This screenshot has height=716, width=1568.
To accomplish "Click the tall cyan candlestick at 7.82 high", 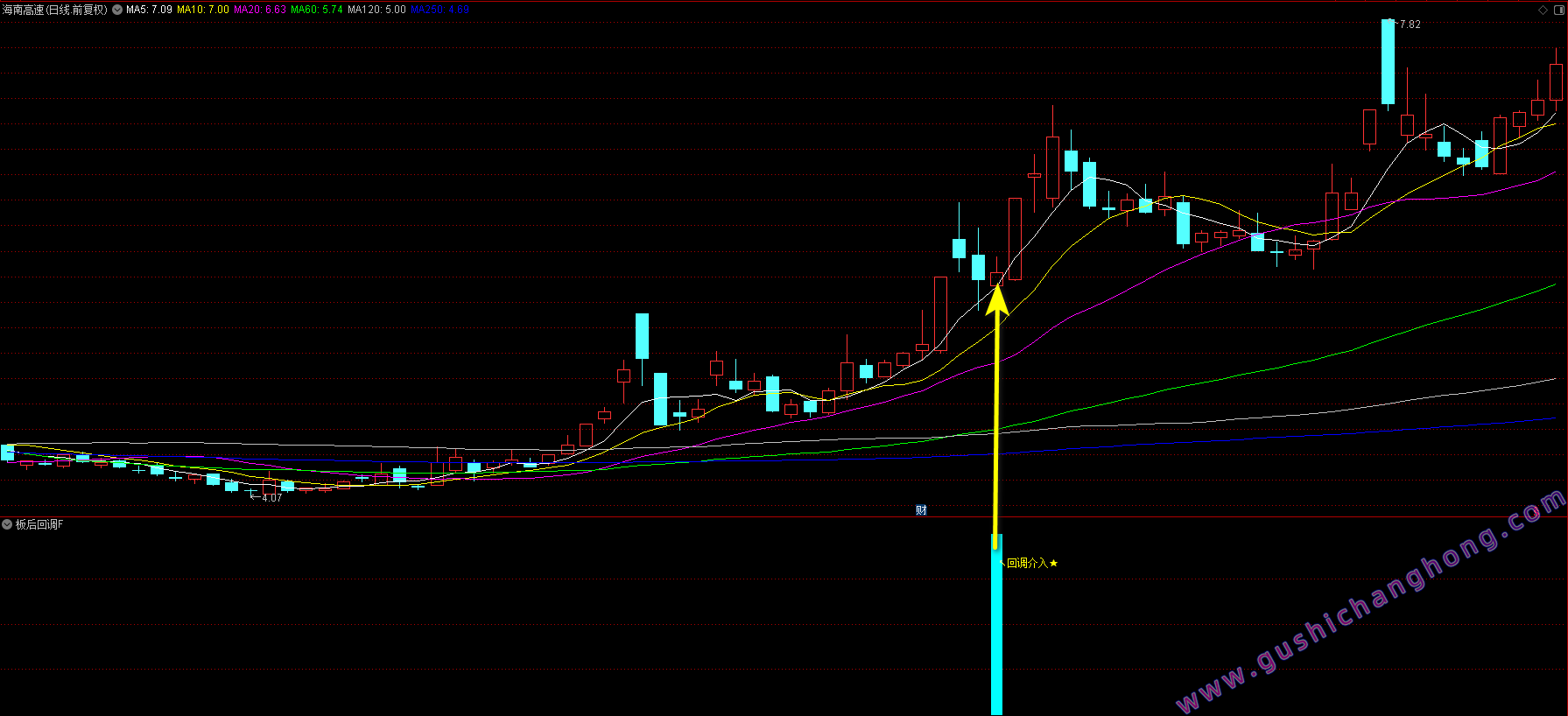I will click(1388, 62).
